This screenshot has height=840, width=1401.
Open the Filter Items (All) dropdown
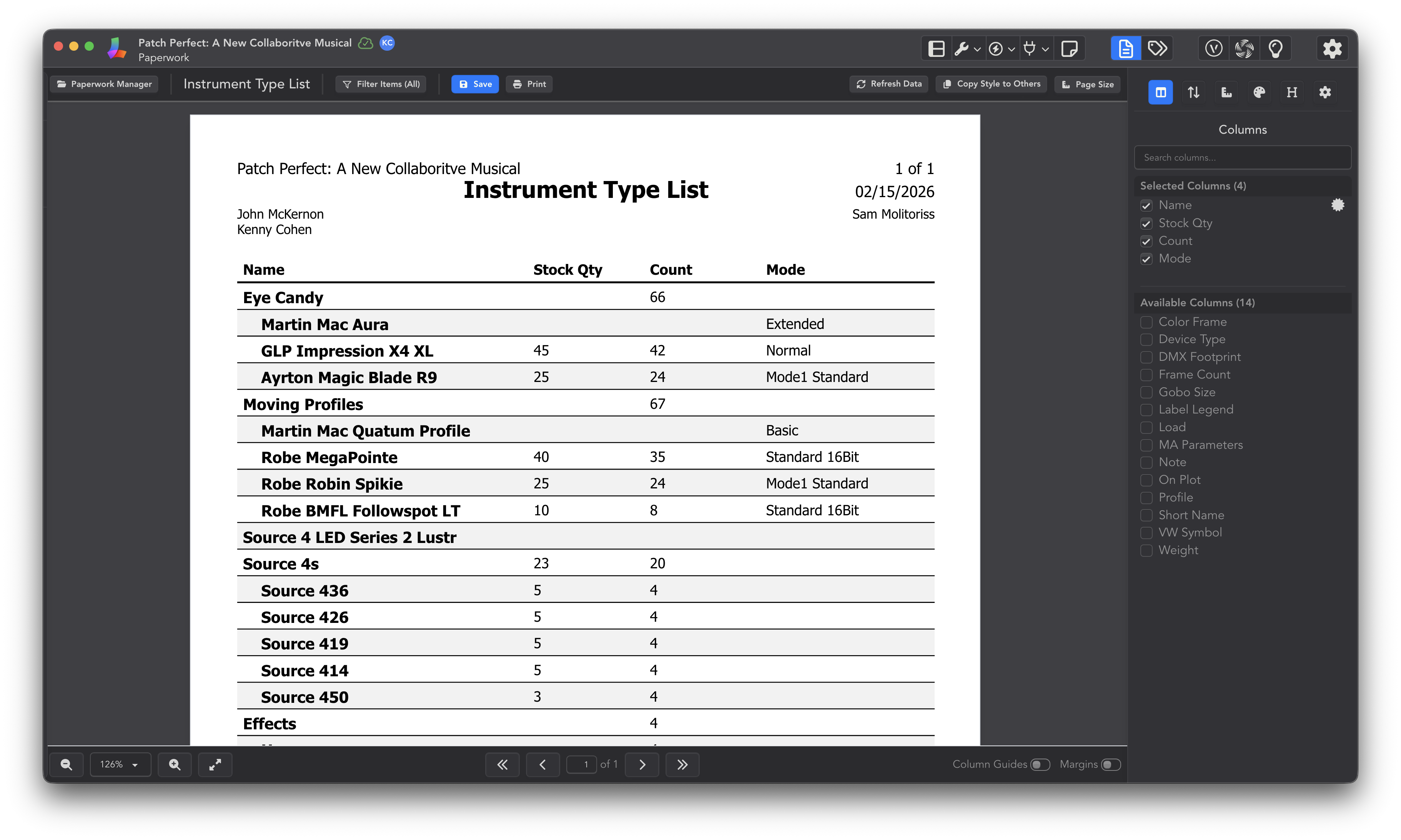[x=381, y=84]
